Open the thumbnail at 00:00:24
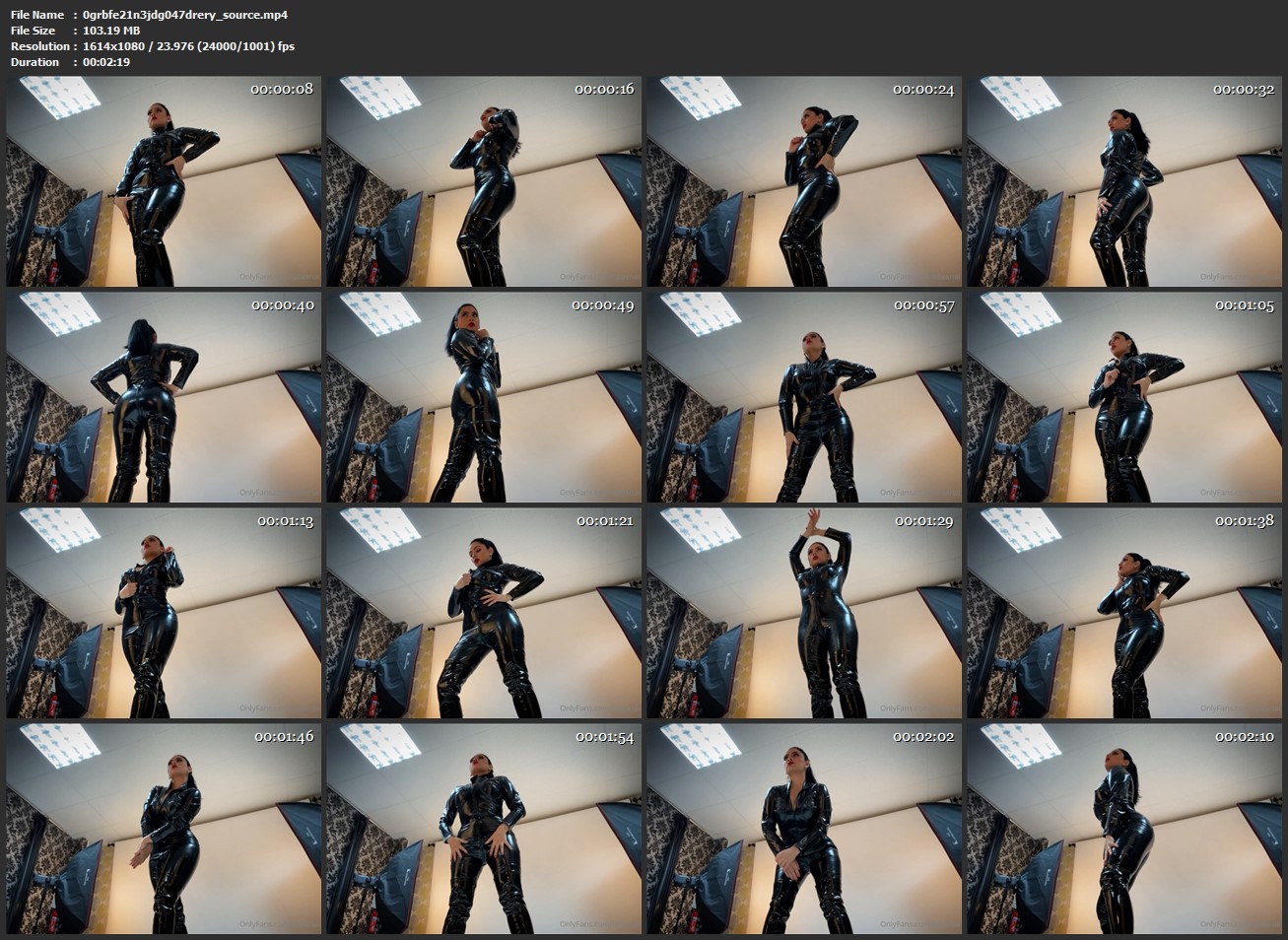The image size is (1288, 940). (804, 181)
